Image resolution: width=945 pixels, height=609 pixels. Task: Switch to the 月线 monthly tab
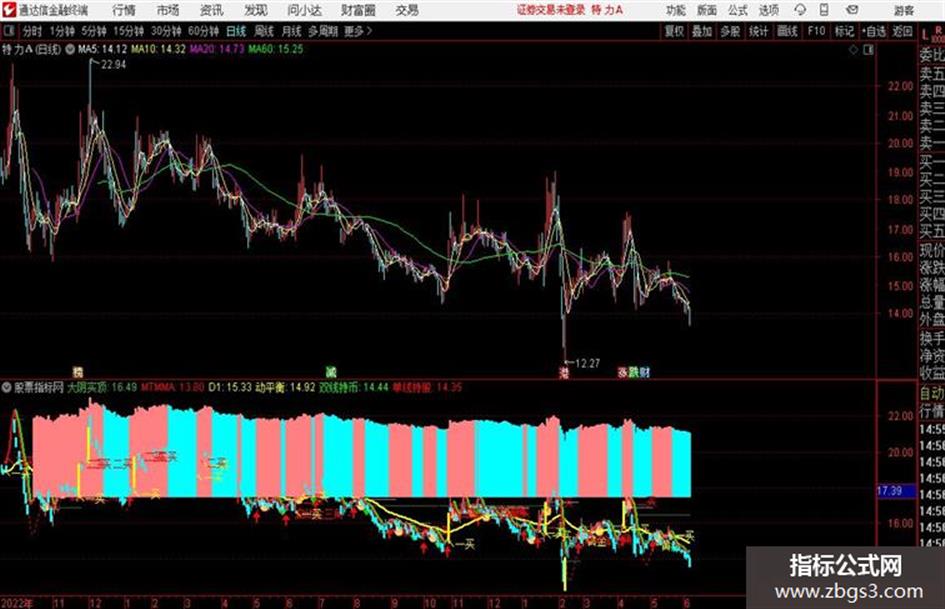click(x=292, y=31)
